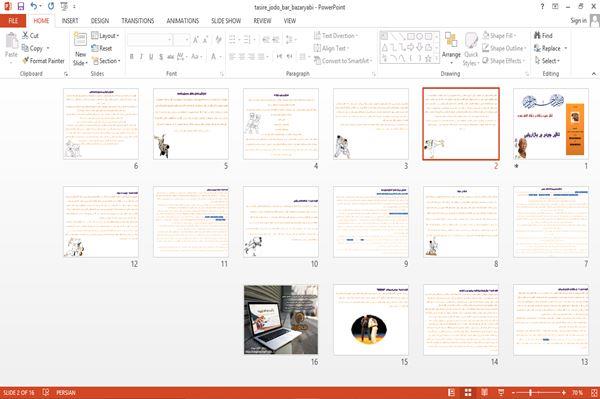Viewport: 600px width, 399px height.
Task: Switch to Normal view in status bar
Action: (452, 392)
